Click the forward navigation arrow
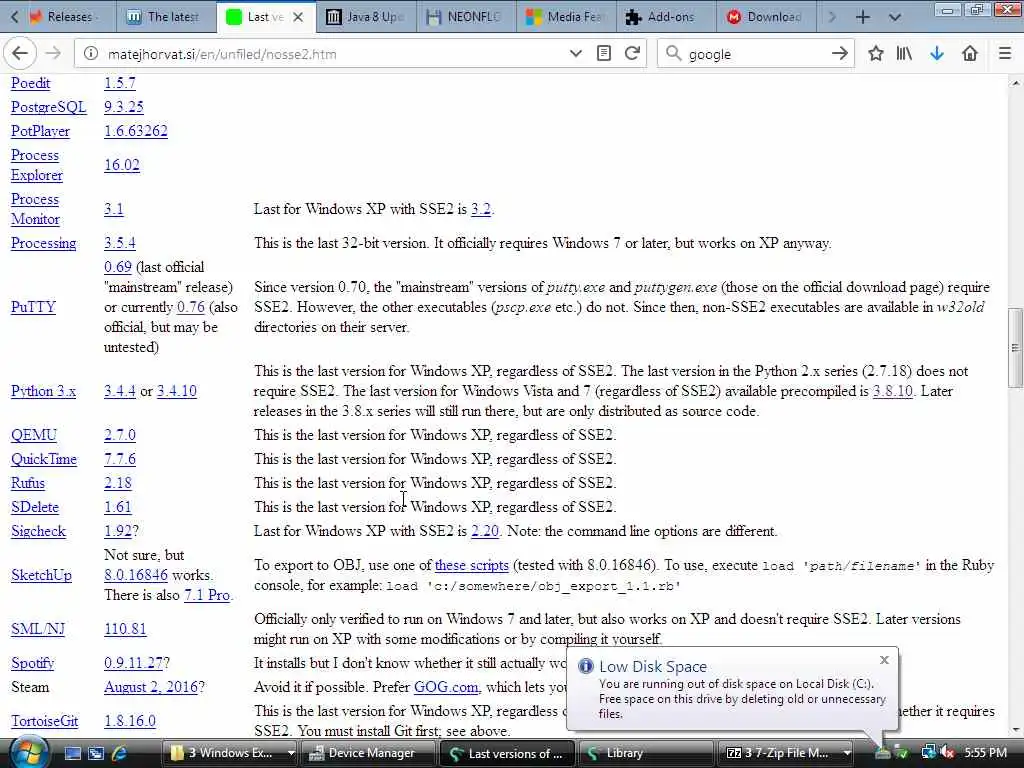 (x=54, y=54)
